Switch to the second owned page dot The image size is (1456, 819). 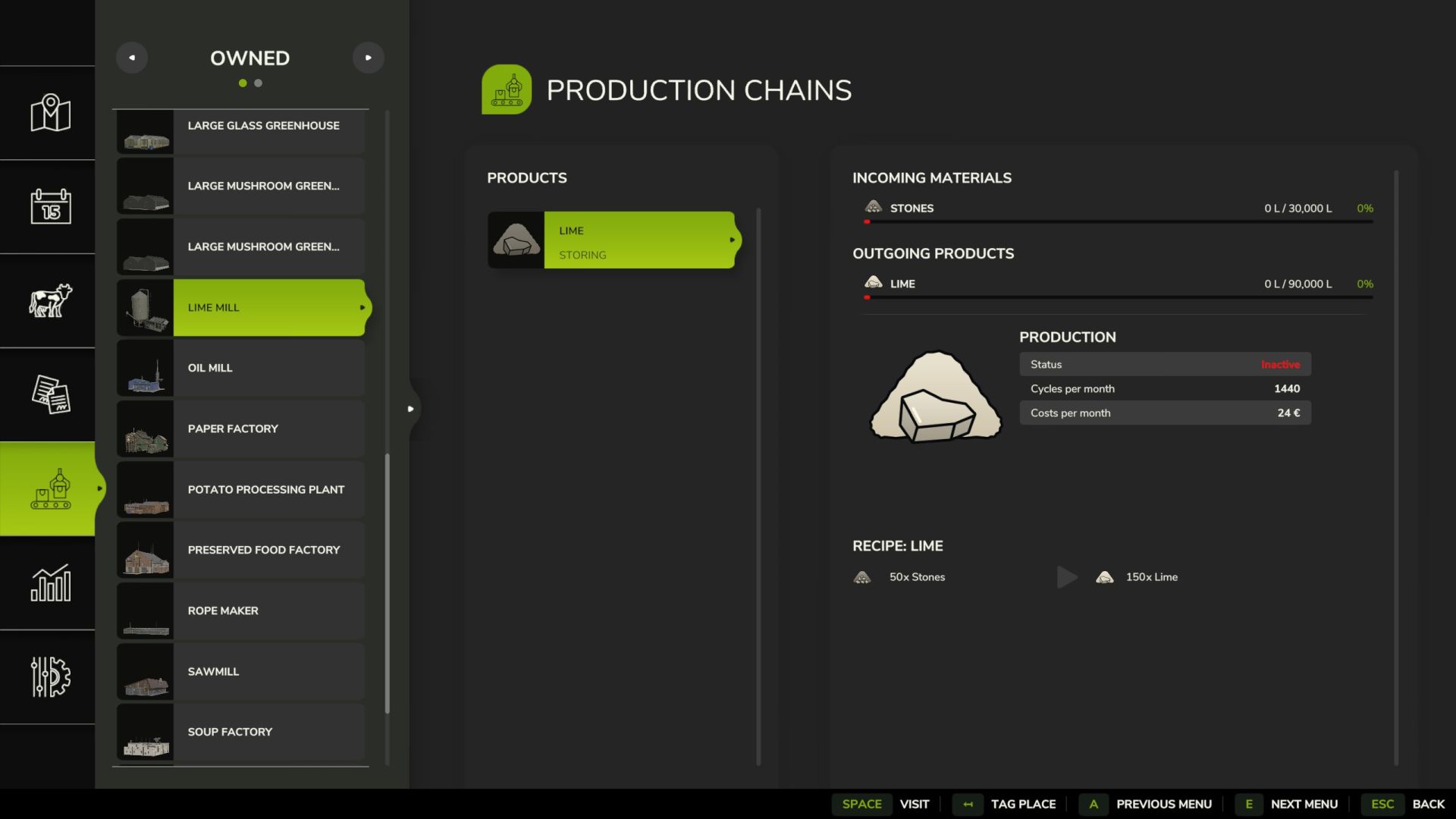click(x=259, y=83)
